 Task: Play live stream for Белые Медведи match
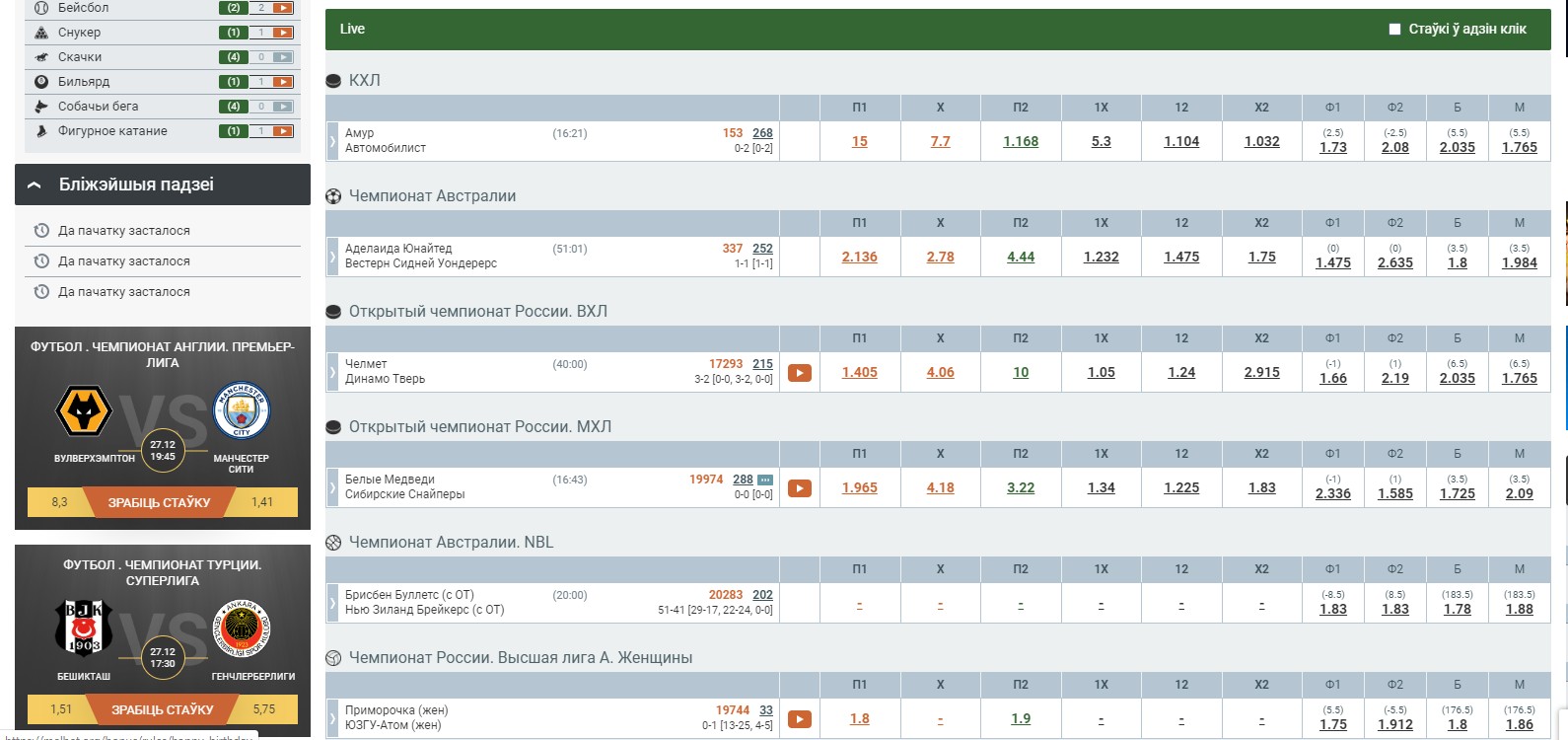tap(800, 488)
